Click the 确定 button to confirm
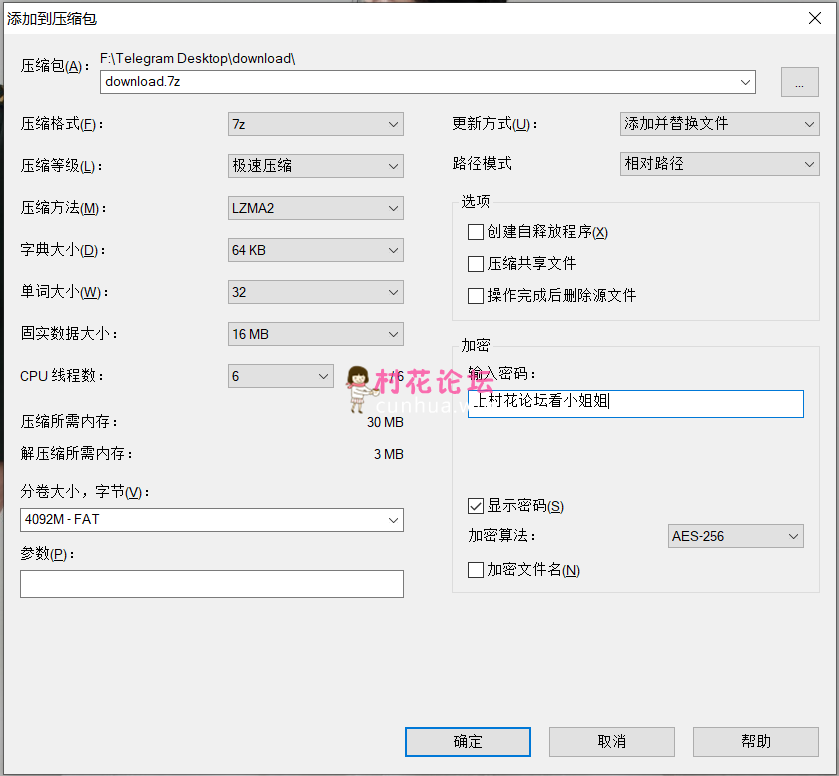 pos(468,742)
